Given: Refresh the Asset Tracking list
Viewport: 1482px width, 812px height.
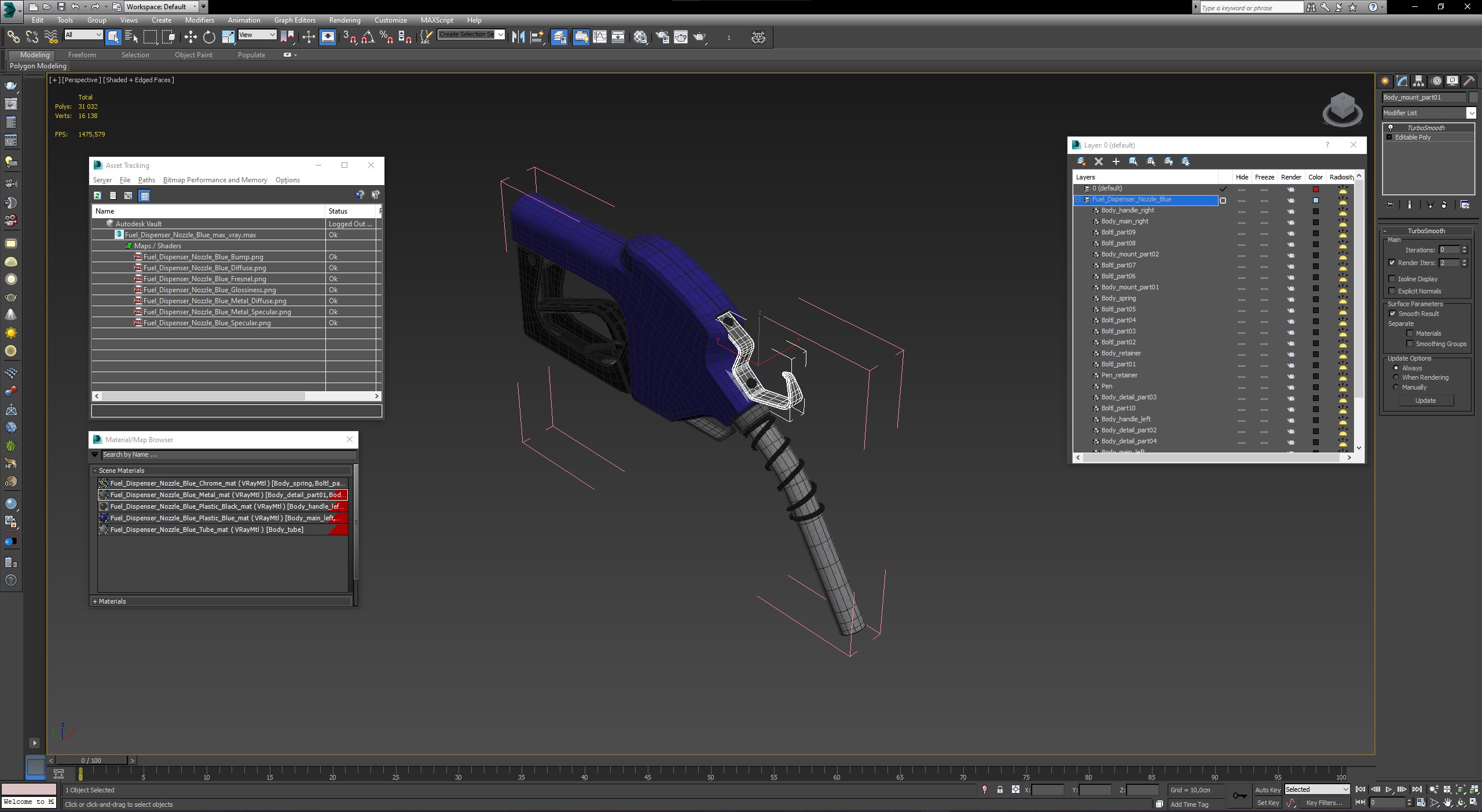Looking at the screenshot, I should [97, 196].
